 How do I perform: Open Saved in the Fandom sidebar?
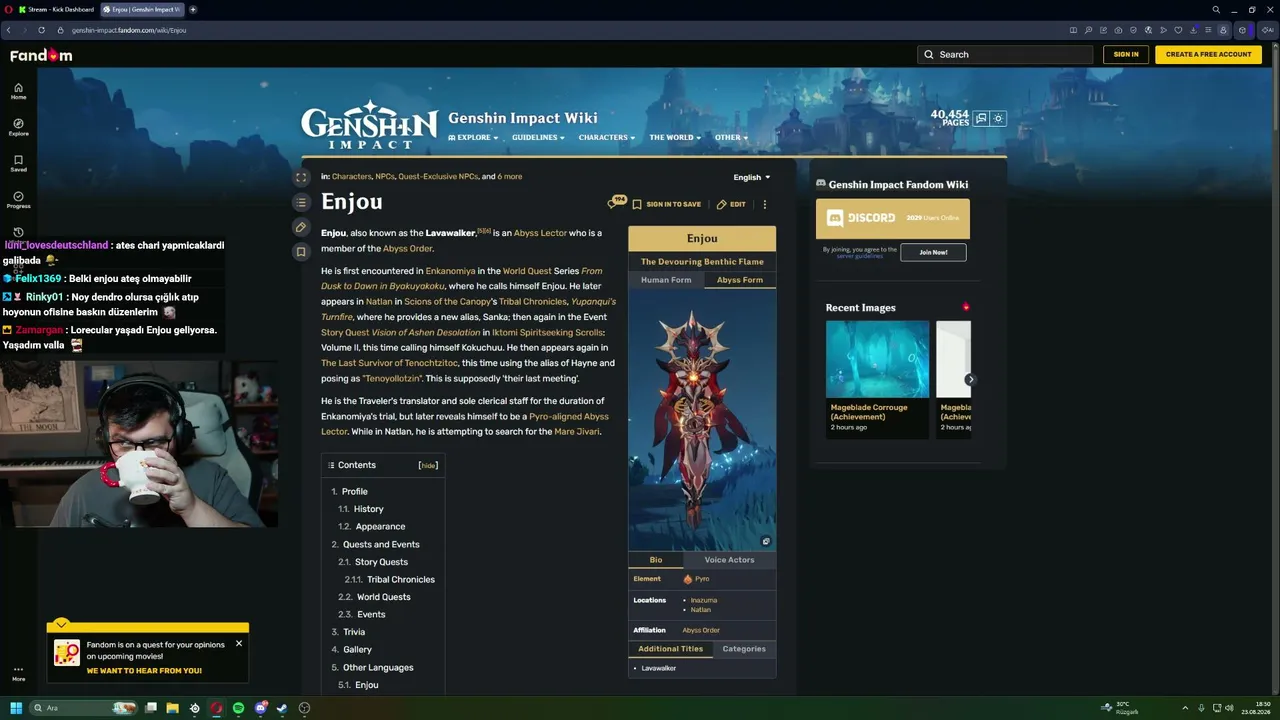coord(18,163)
